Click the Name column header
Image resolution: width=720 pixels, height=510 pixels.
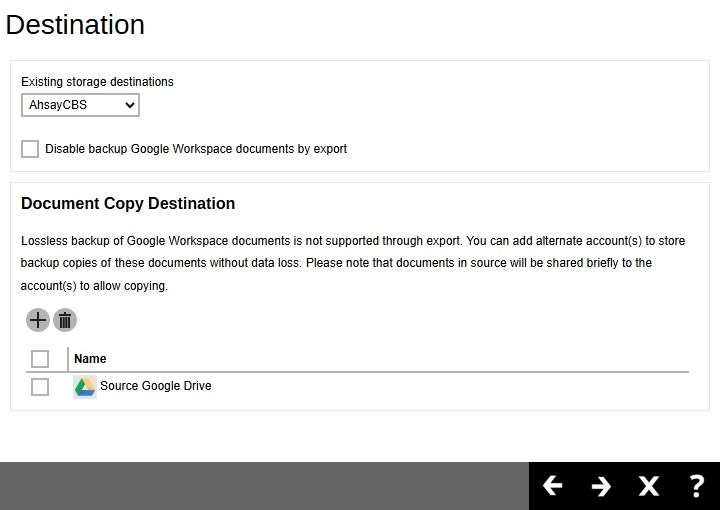point(90,359)
